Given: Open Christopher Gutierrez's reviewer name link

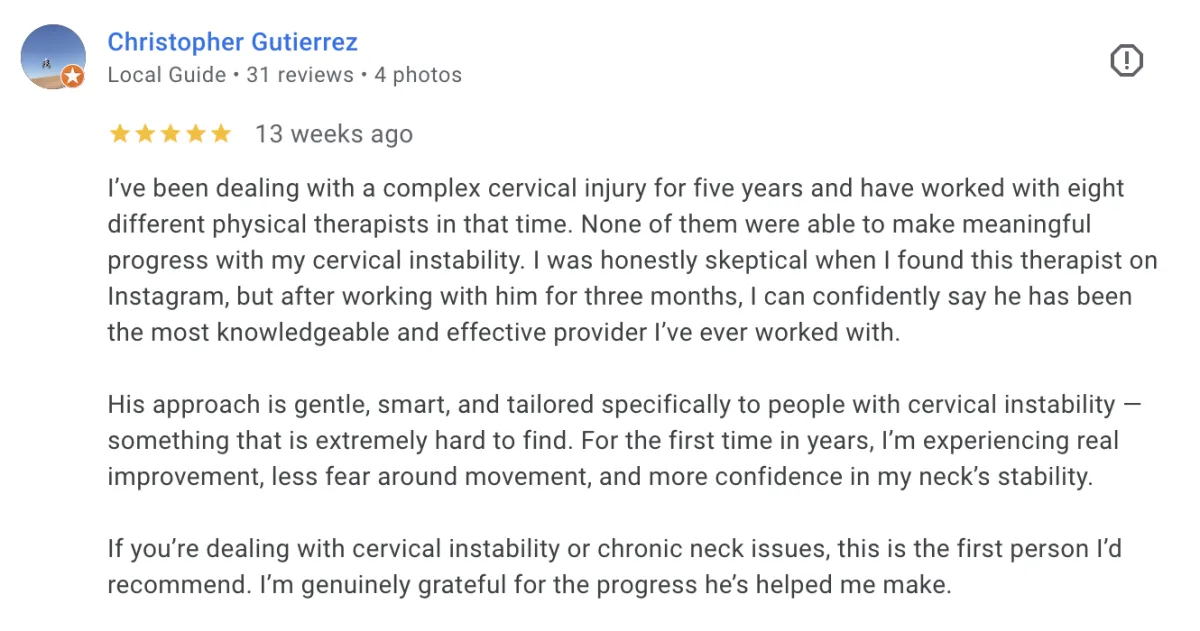Looking at the screenshot, I should (x=232, y=42).
